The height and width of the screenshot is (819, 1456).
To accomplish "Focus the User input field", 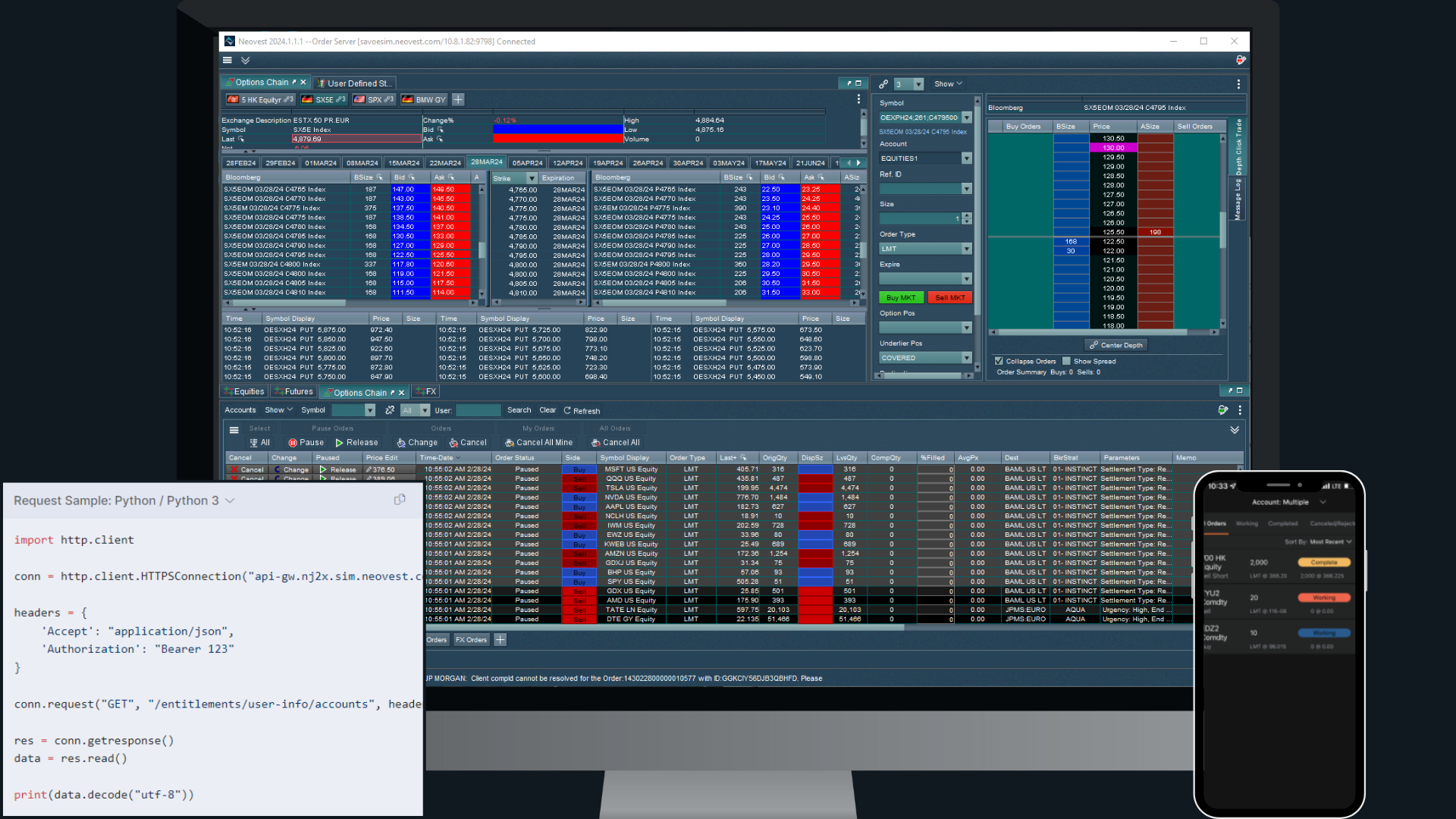I will 478,410.
